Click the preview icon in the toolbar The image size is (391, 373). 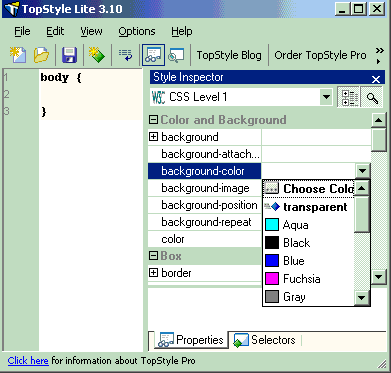coord(176,55)
